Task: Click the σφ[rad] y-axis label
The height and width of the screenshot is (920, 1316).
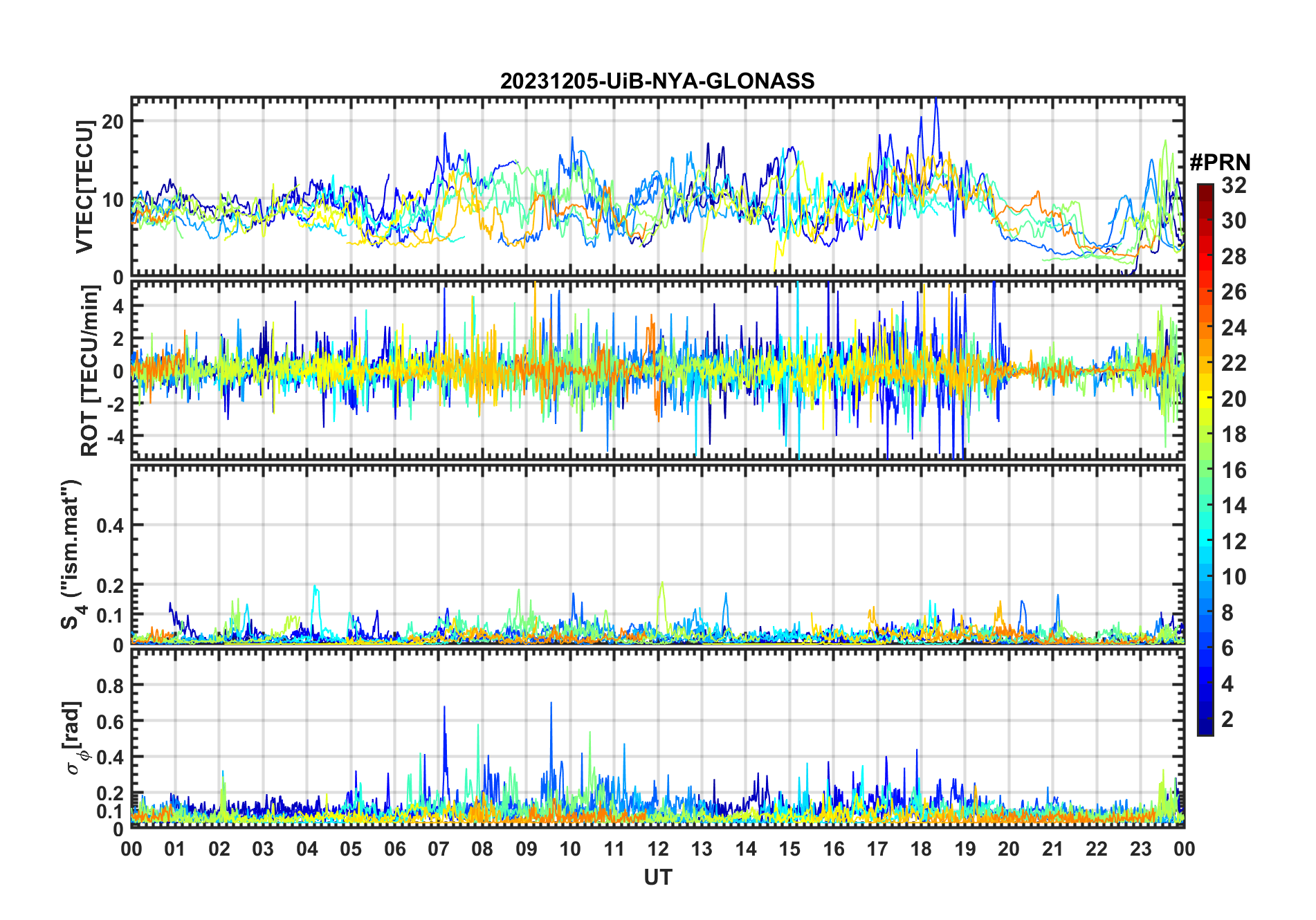Action: (x=75, y=738)
